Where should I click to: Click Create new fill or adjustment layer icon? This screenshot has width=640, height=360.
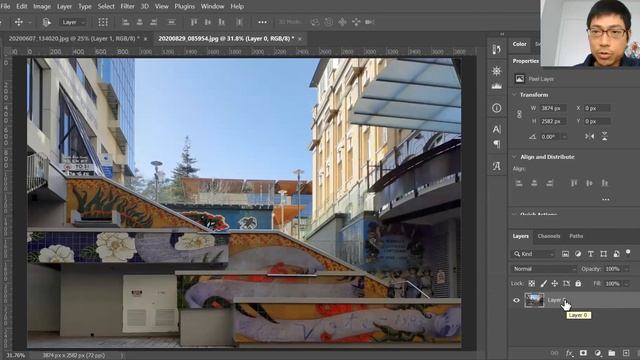coord(598,353)
